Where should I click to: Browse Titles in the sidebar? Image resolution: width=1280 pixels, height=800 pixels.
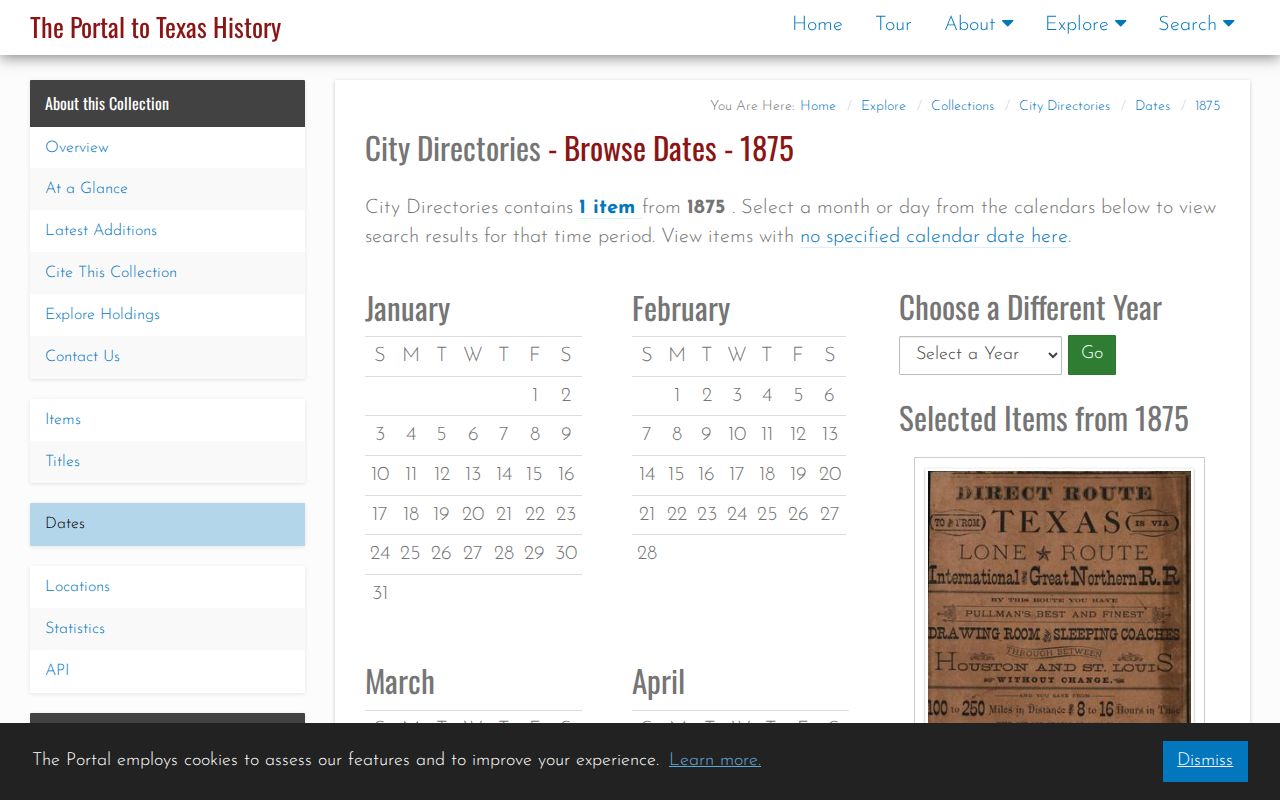(x=167, y=461)
